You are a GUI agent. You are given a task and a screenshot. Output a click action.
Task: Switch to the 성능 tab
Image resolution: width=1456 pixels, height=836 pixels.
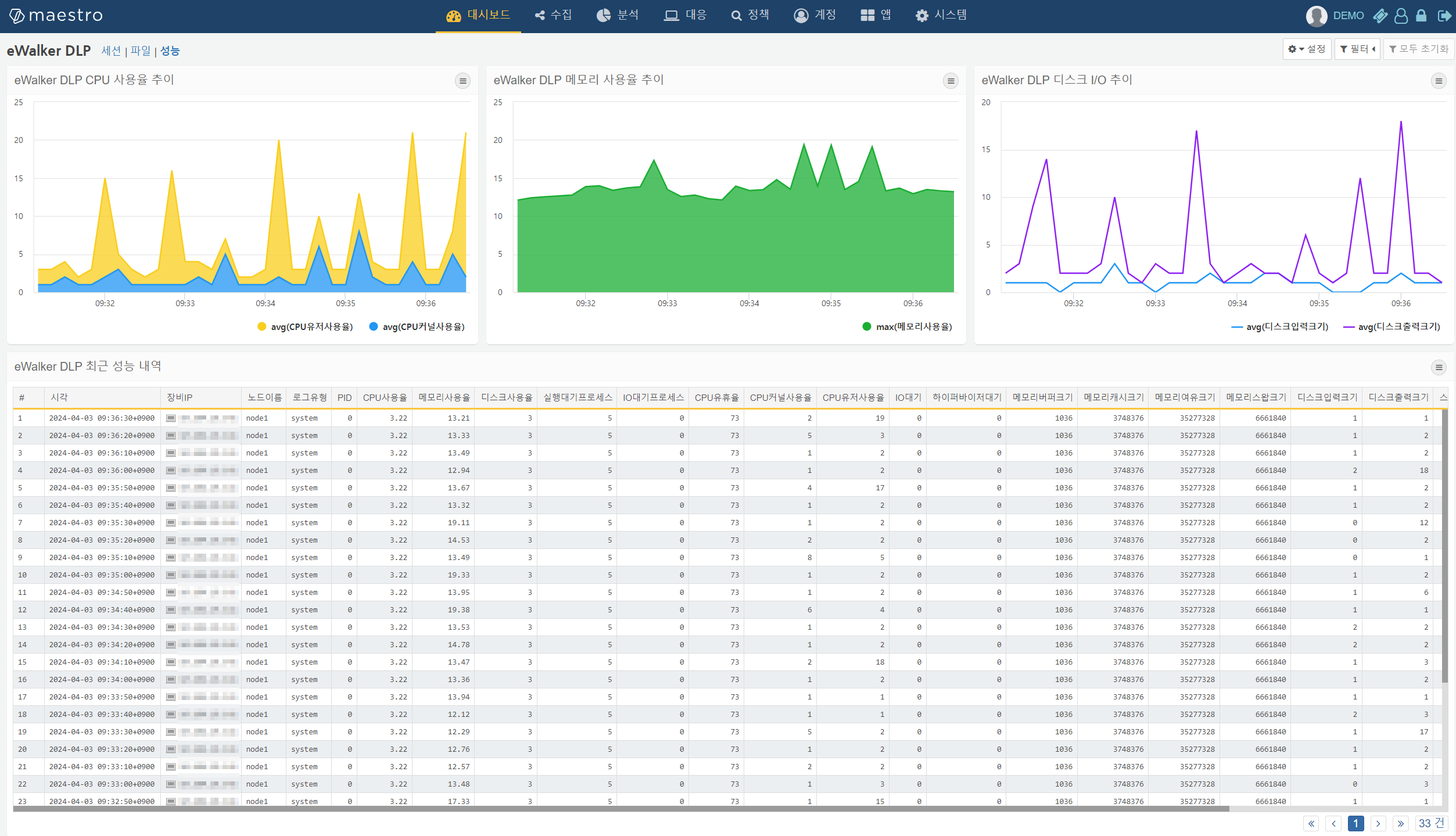pos(170,51)
